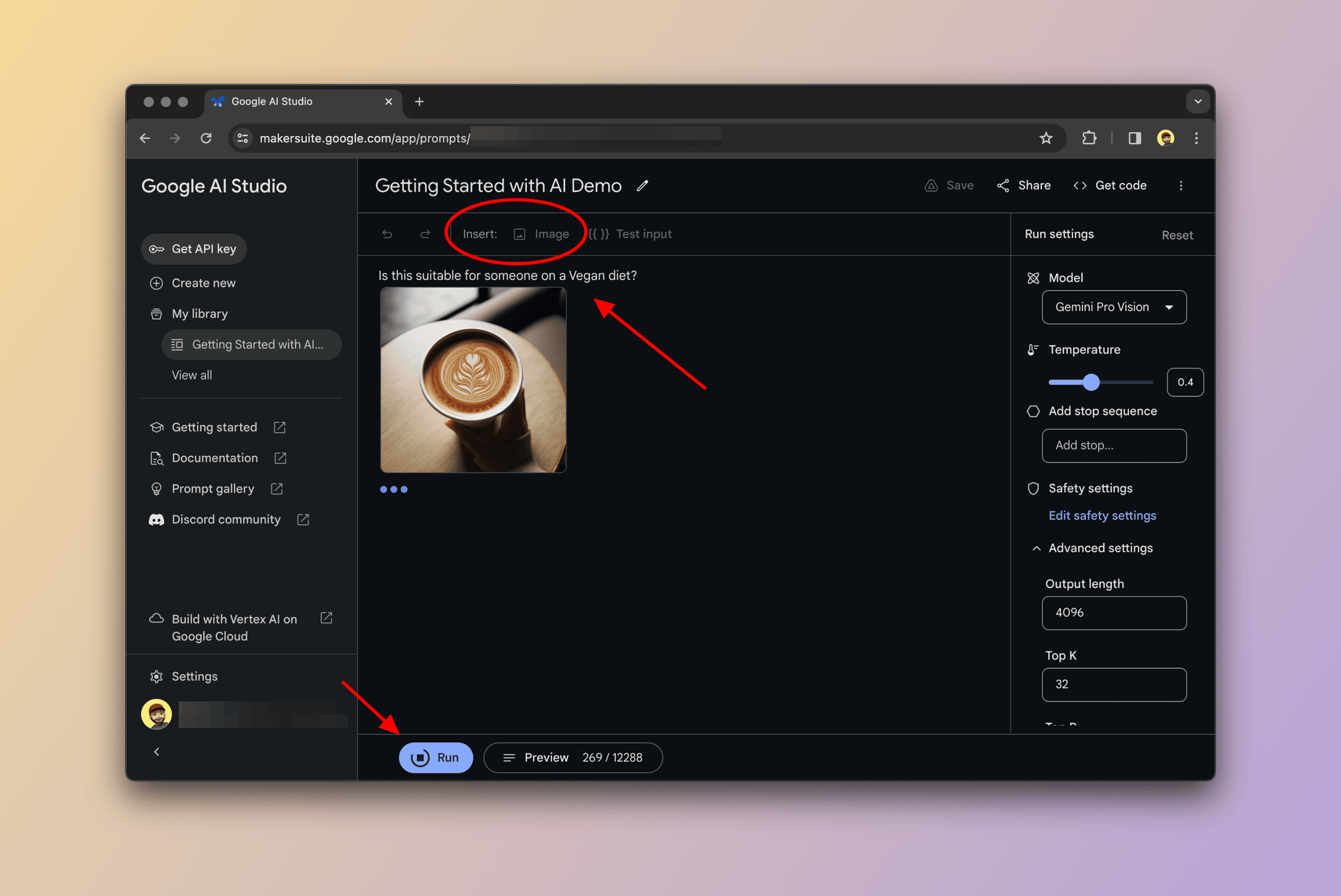1341x896 pixels.
Task: Select the Gemini Pro Vision dropdown
Action: (1113, 307)
